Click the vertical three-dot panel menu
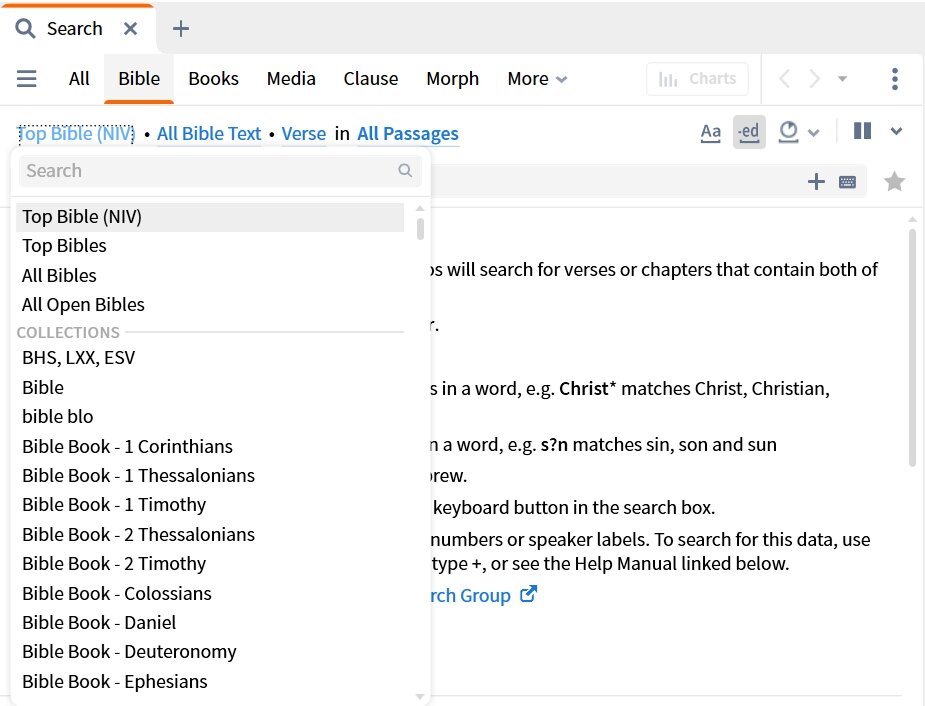This screenshot has width=925, height=706. pyautogui.click(x=894, y=79)
